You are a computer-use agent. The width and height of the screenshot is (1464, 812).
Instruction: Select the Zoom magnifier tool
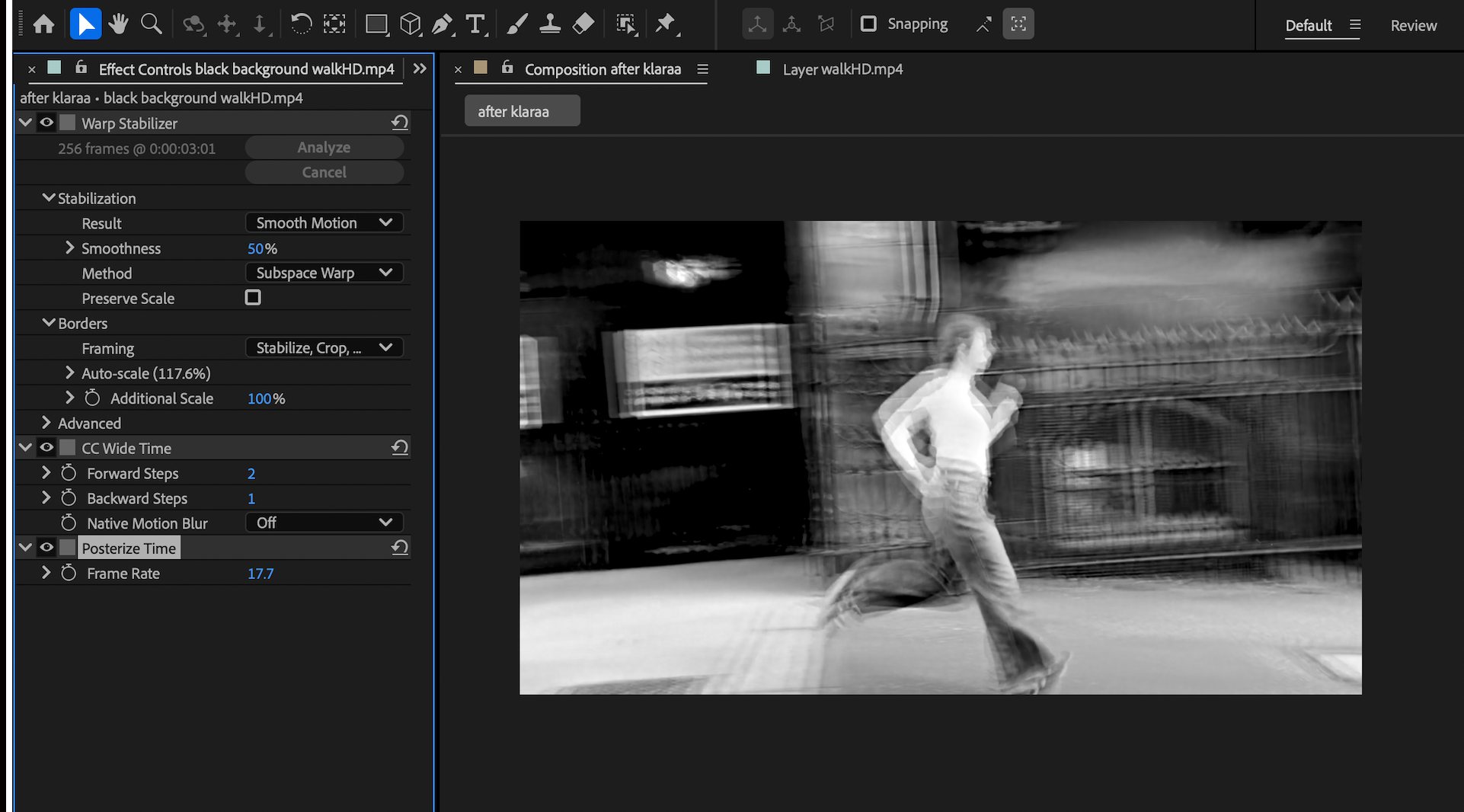pyautogui.click(x=152, y=24)
